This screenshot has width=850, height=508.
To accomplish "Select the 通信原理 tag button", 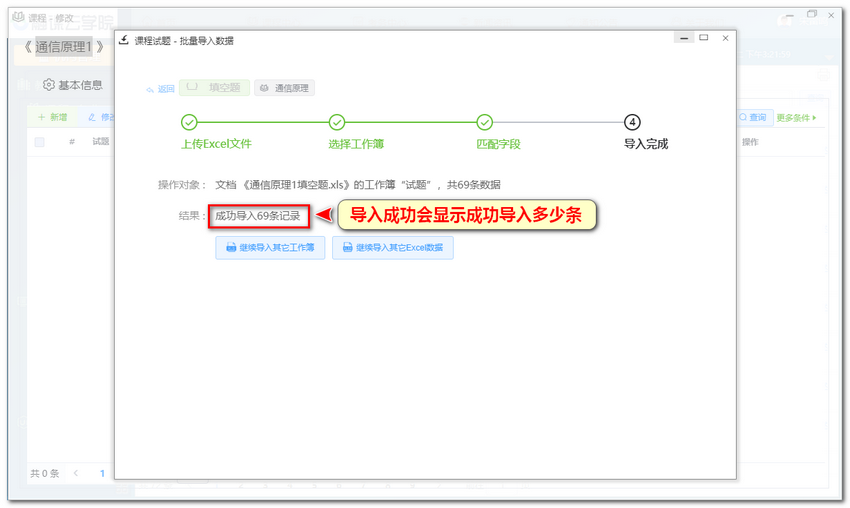I will (284, 88).
